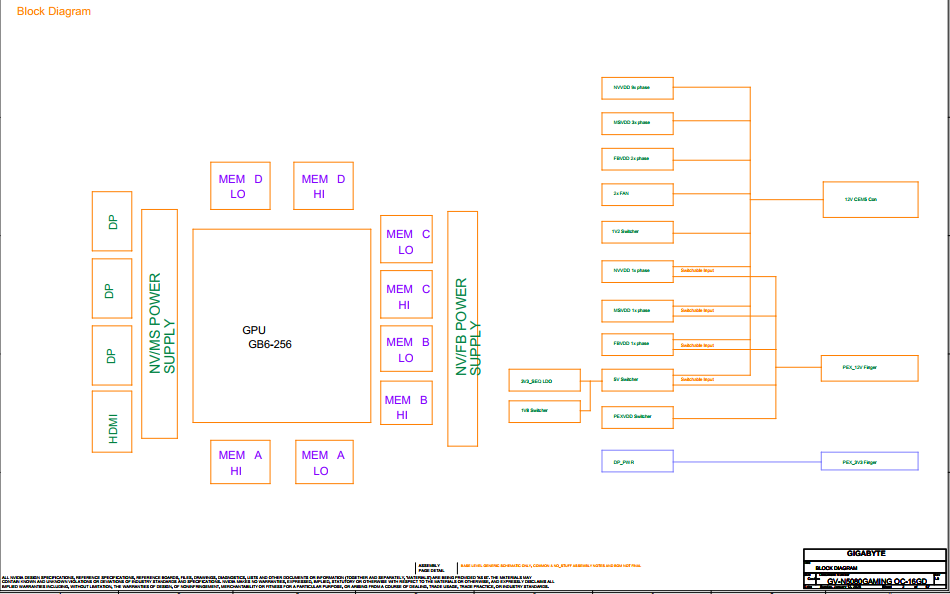Click the blue PEX_3V3 Finger block
Image resolution: width=950 pixels, height=594 pixels.
pos(869,461)
